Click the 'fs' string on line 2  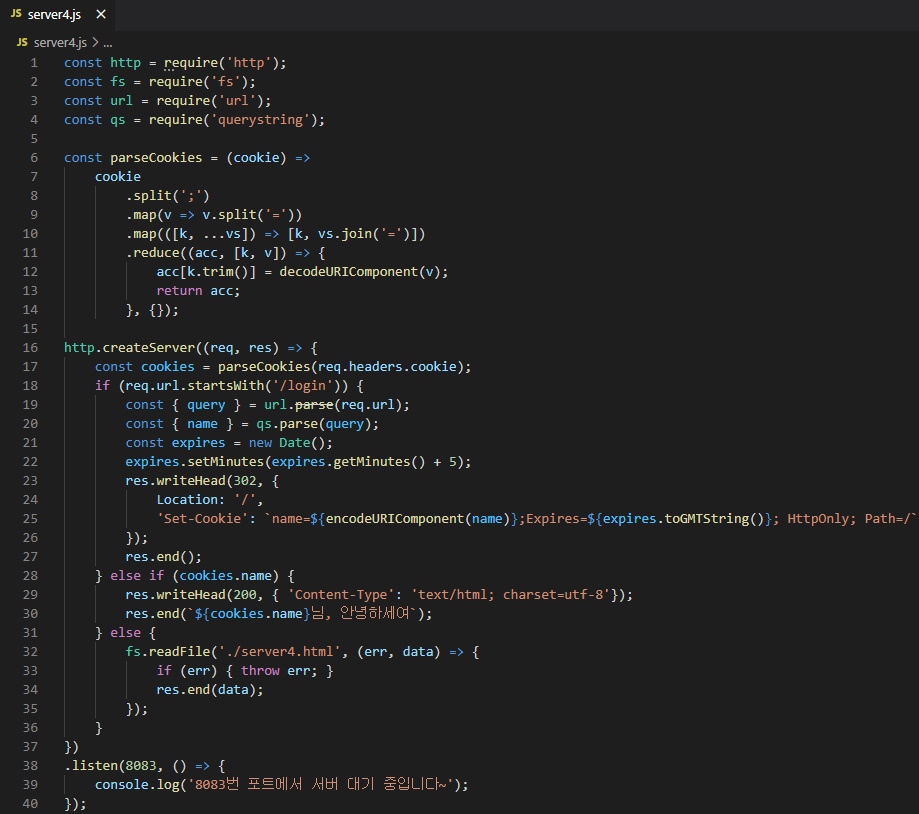pyautogui.click(x=226, y=81)
